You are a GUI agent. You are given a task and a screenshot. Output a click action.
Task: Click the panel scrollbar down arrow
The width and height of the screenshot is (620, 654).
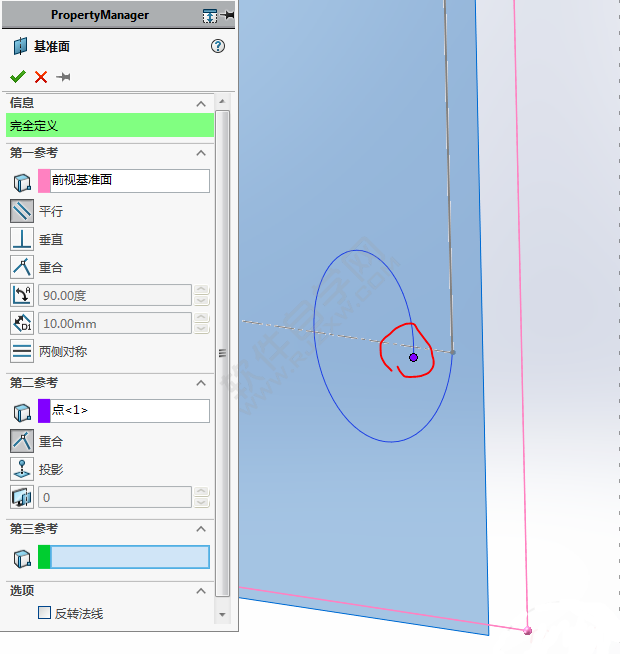click(222, 614)
